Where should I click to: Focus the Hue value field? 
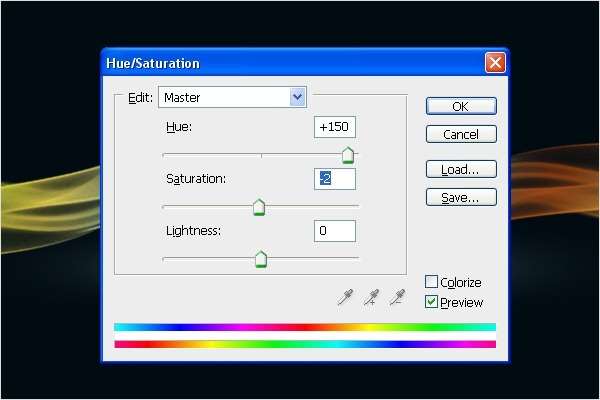[335, 127]
